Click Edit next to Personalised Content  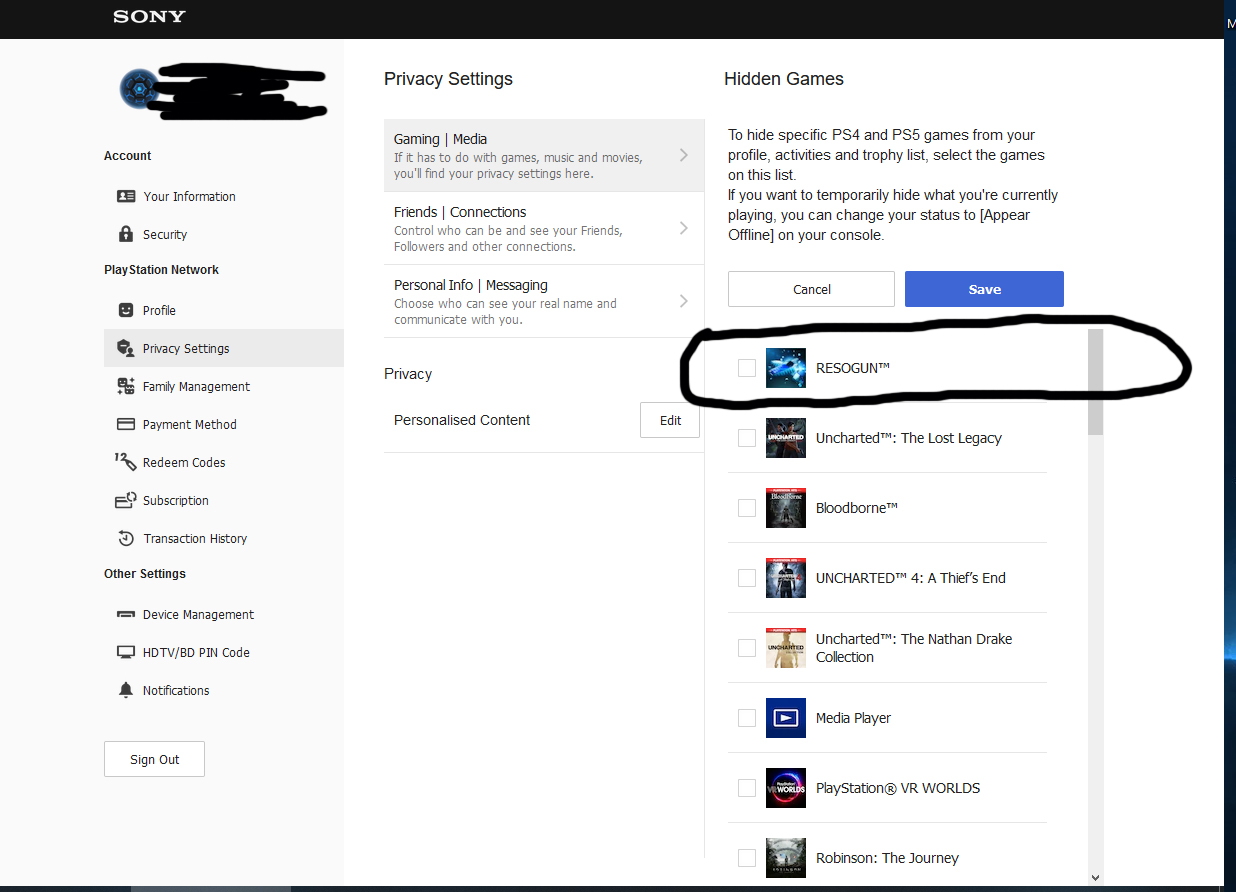(x=670, y=420)
